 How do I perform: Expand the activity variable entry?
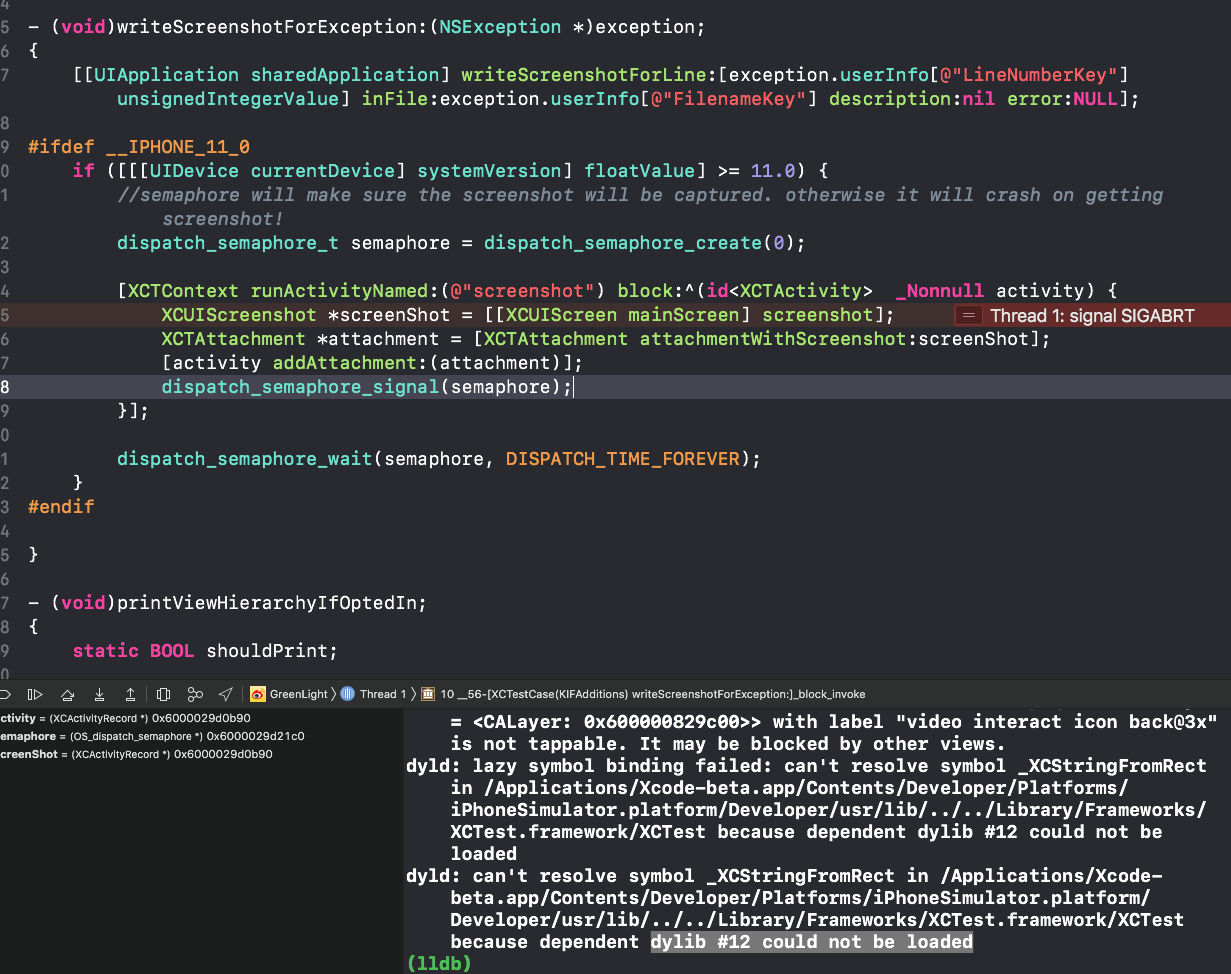(5, 717)
